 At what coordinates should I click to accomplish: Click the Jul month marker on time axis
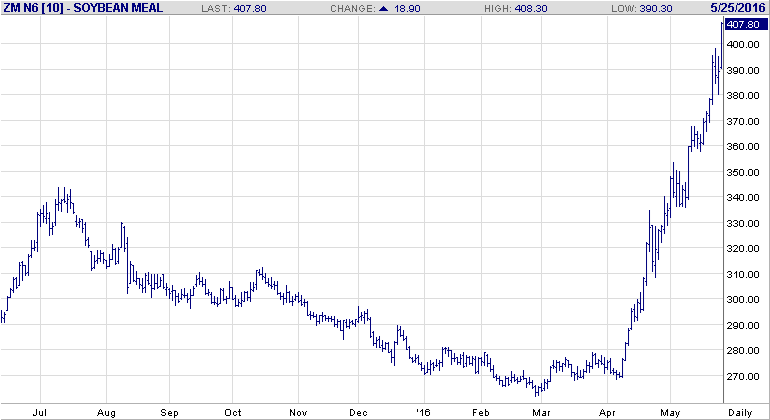42,411
